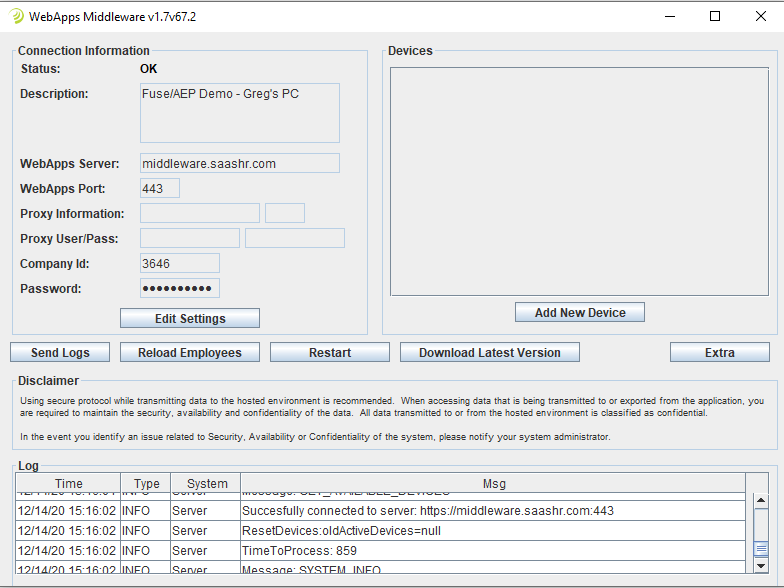Click the WebApps Middleware title bar icon
This screenshot has width=784, height=588.
(16, 16)
